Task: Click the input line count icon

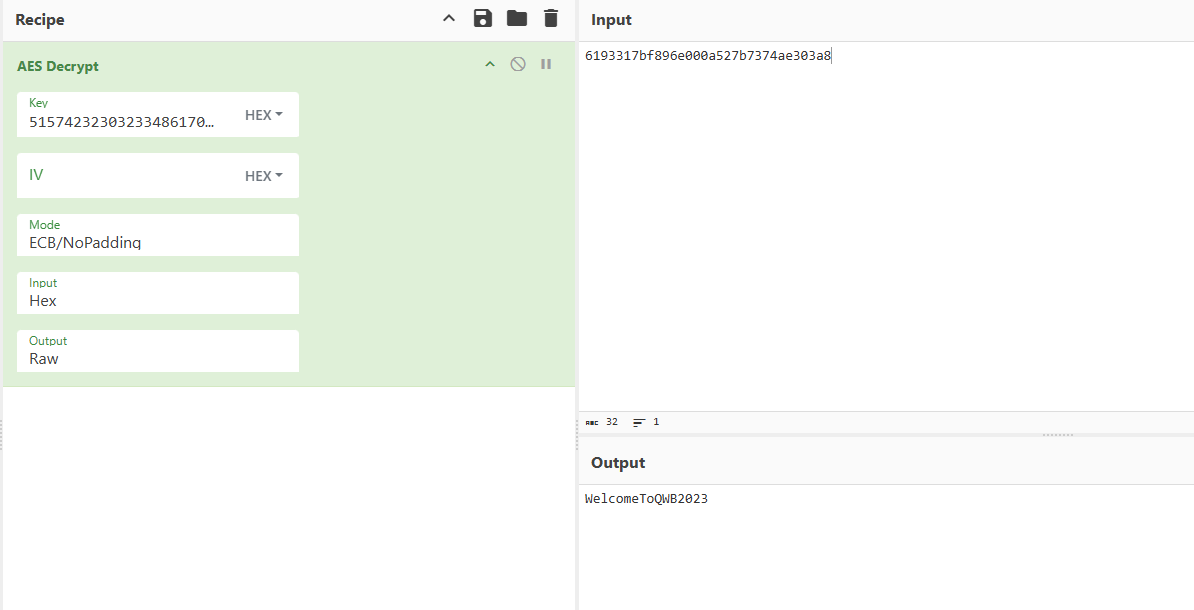Action: pos(639,423)
